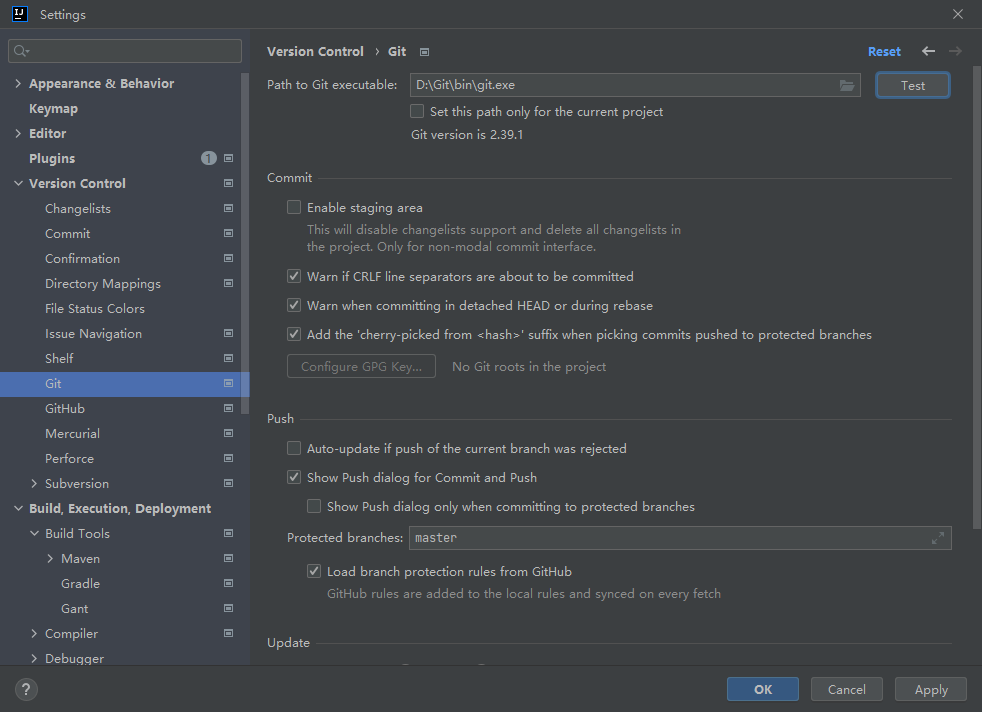The height and width of the screenshot is (712, 982).
Task: Expand the Compiler node
Action: coord(34,634)
